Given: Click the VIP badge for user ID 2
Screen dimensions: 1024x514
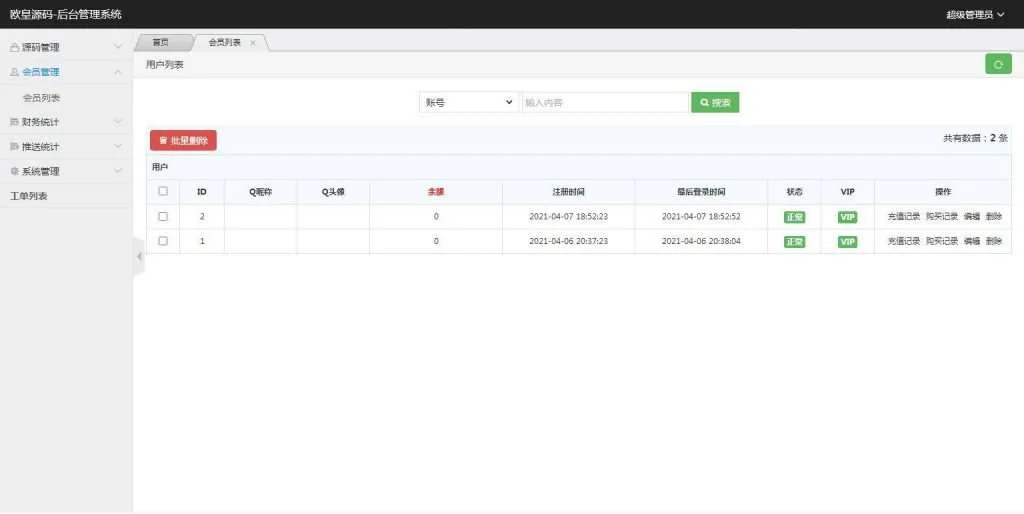Looking at the screenshot, I should (x=847, y=217).
